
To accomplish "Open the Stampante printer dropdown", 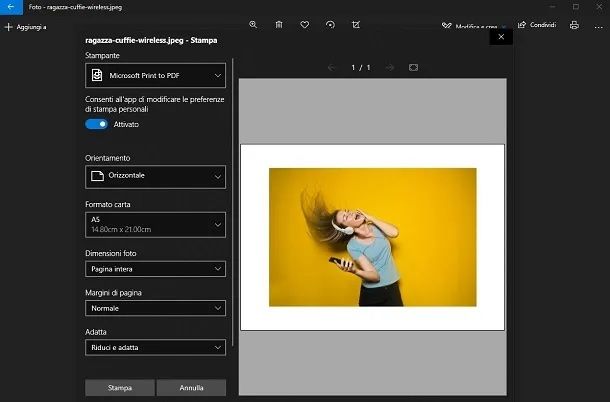I will pos(155,75).
